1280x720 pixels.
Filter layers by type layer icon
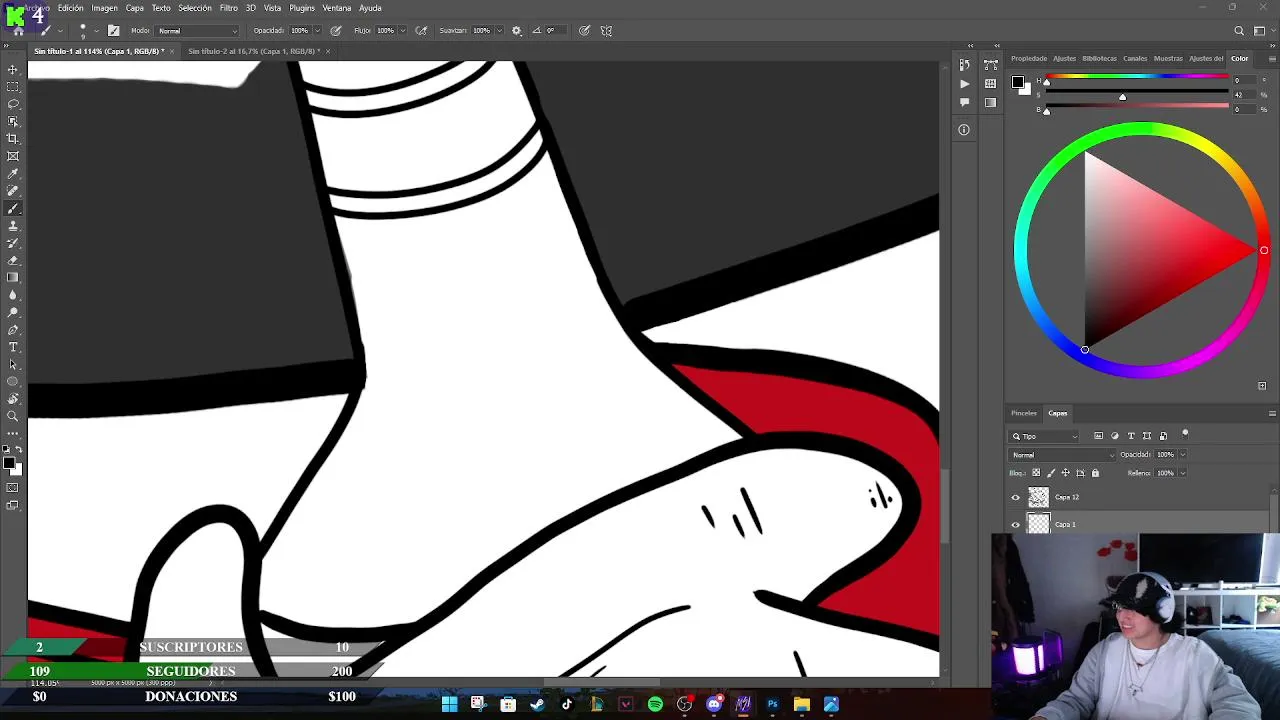coord(1131,436)
